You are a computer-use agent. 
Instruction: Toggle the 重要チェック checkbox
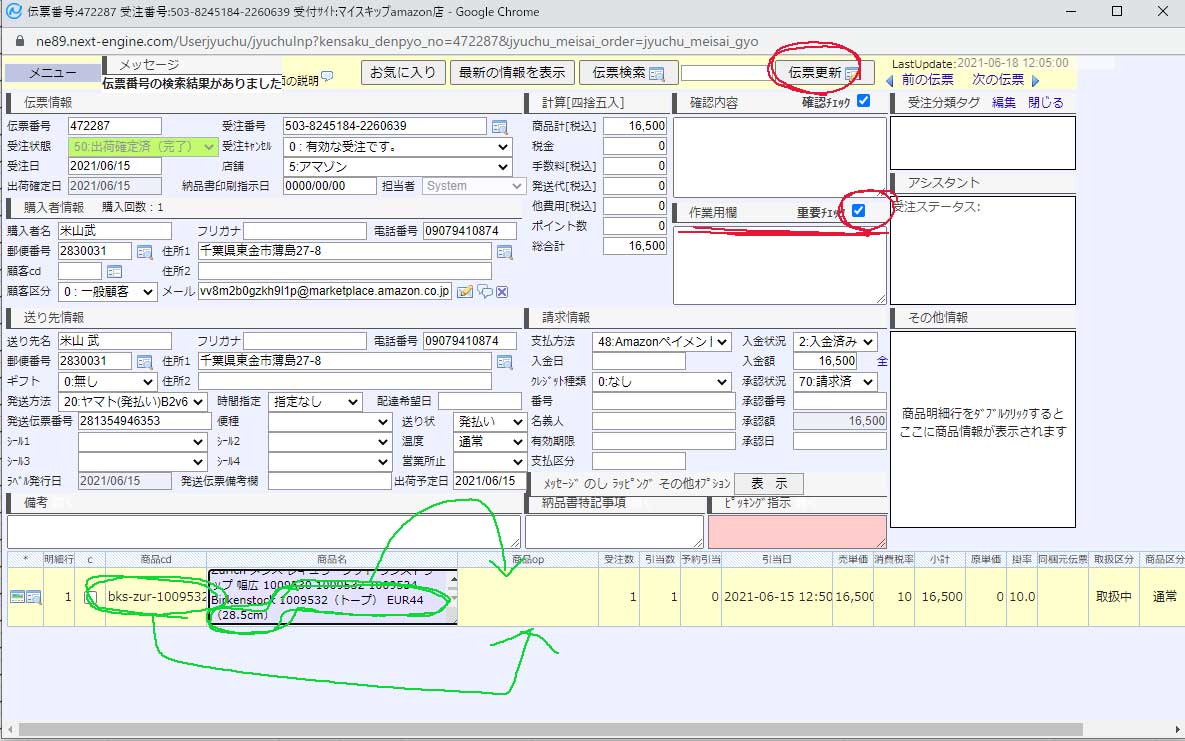859,211
